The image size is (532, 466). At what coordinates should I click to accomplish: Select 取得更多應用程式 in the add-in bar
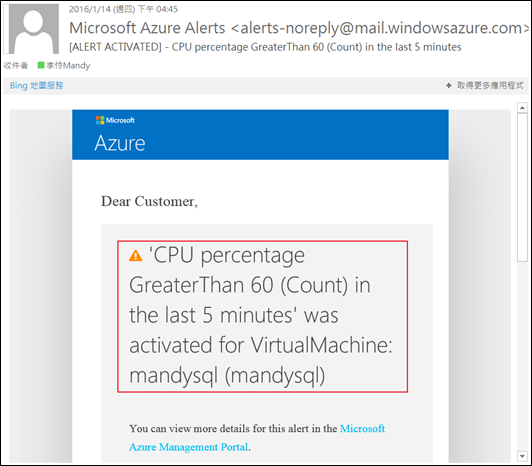click(490, 85)
